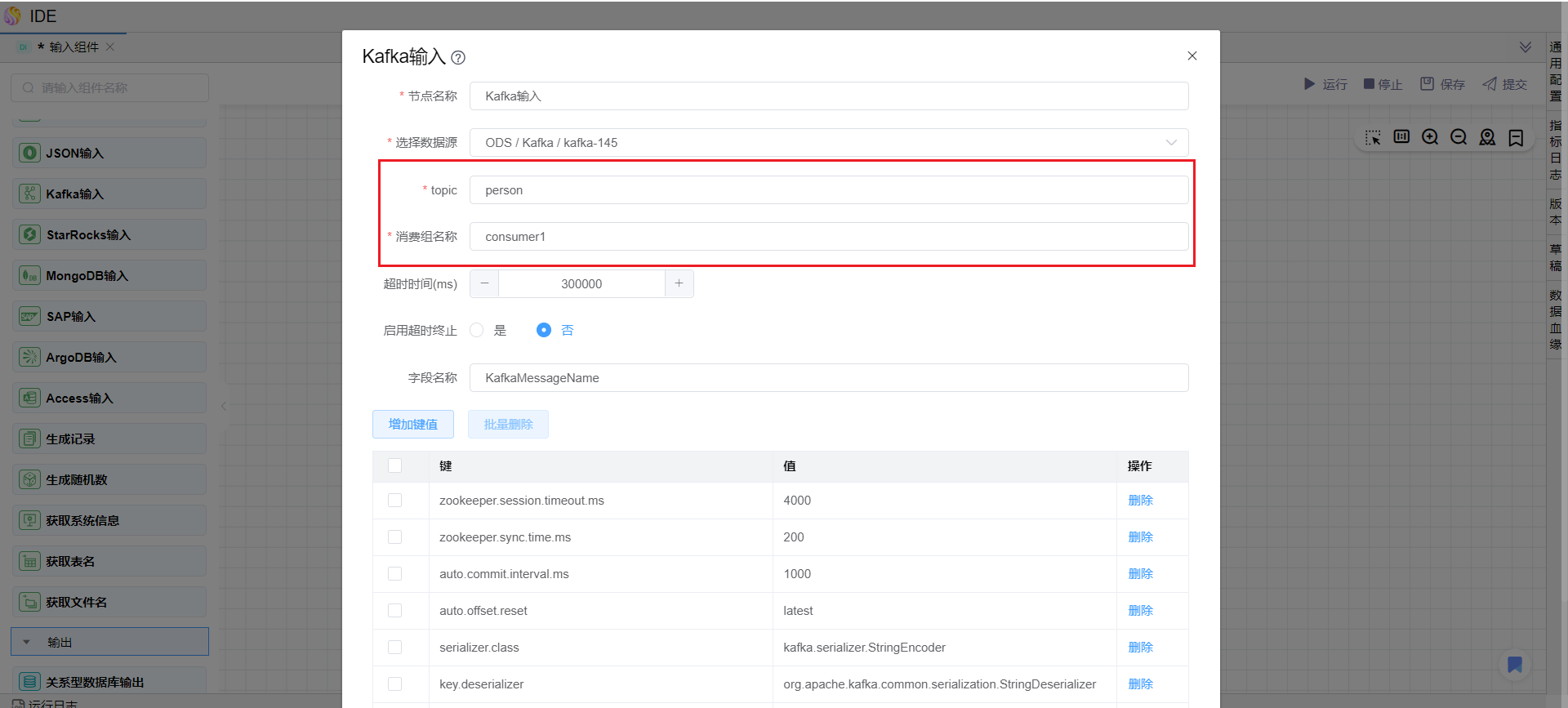Select the 是 radio for 启用超时终止
This screenshot has height=708, width=1568.
click(x=477, y=330)
